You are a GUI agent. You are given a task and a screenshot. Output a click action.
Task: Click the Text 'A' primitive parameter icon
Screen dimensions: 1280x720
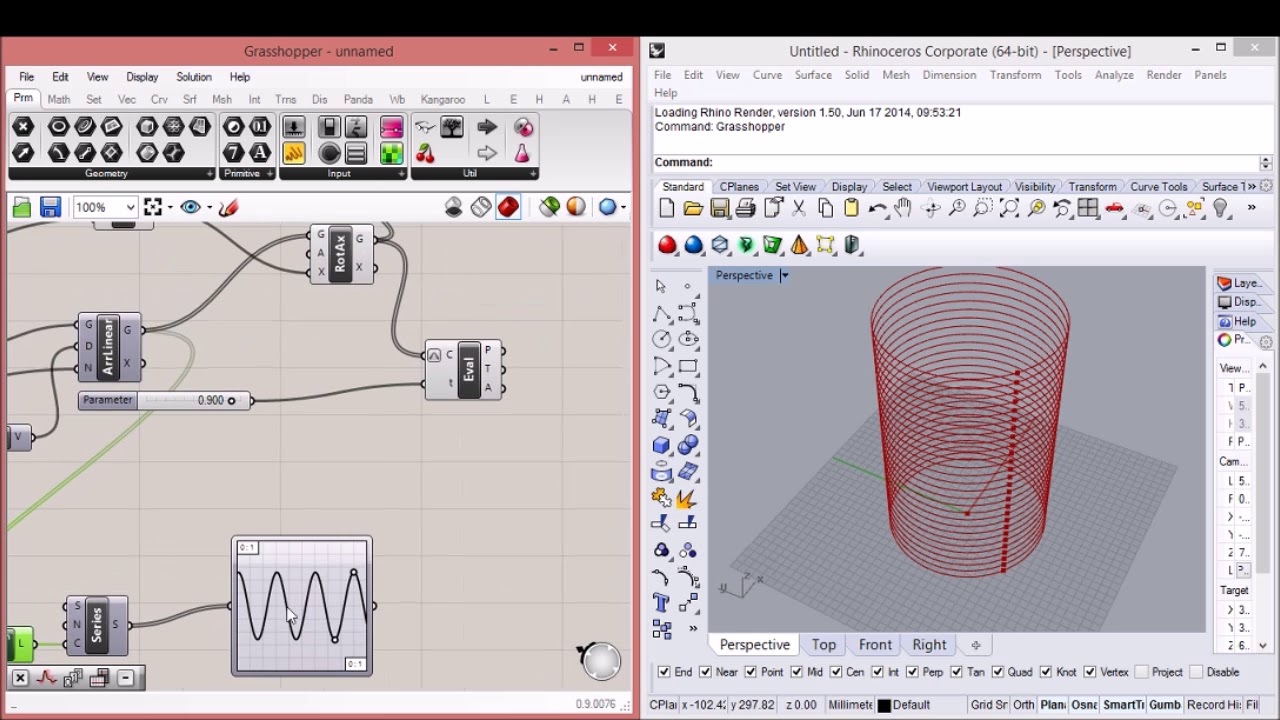tap(259, 153)
